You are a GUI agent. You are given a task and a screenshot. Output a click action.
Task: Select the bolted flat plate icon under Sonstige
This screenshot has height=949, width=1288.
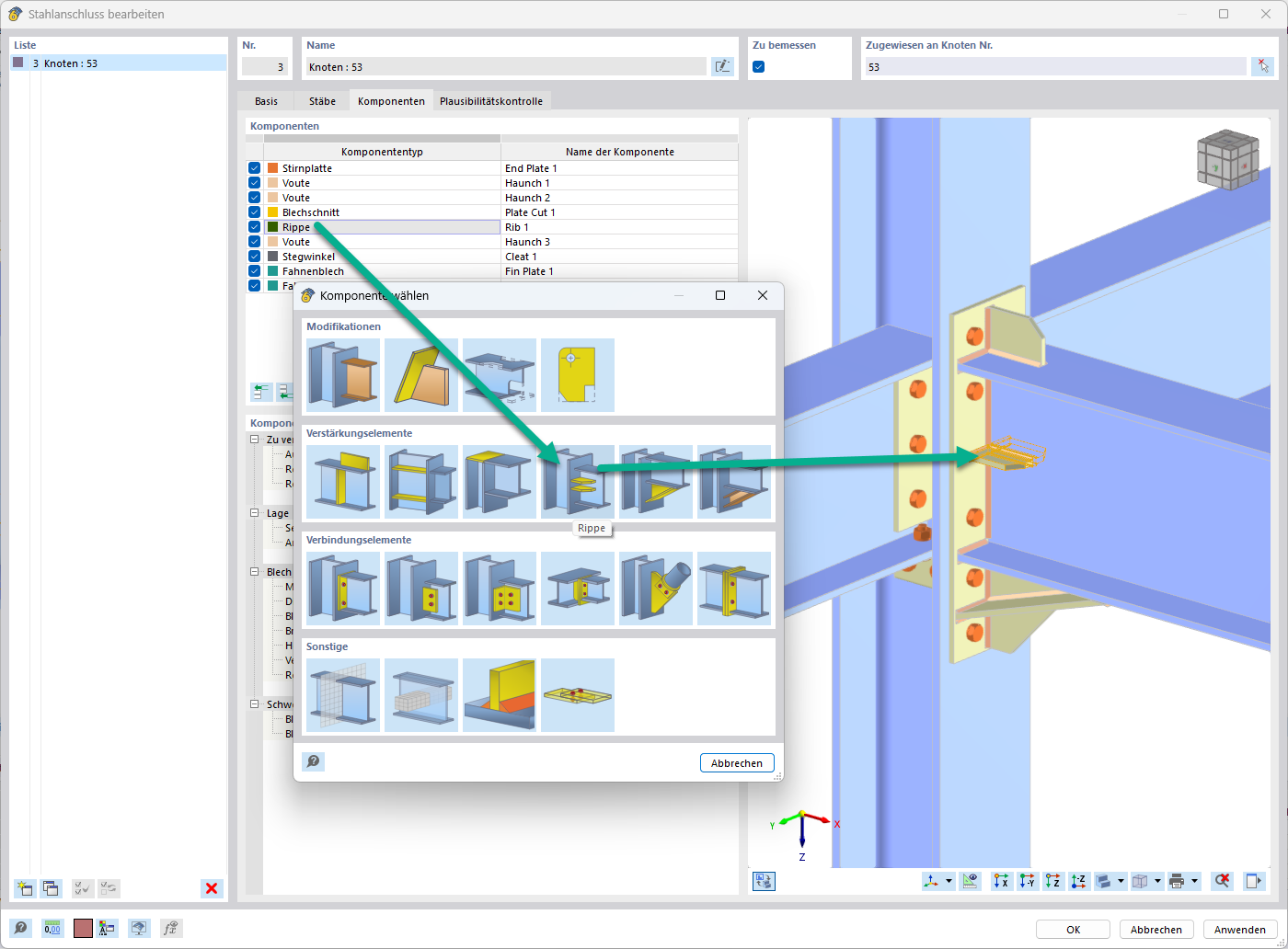pos(578,695)
